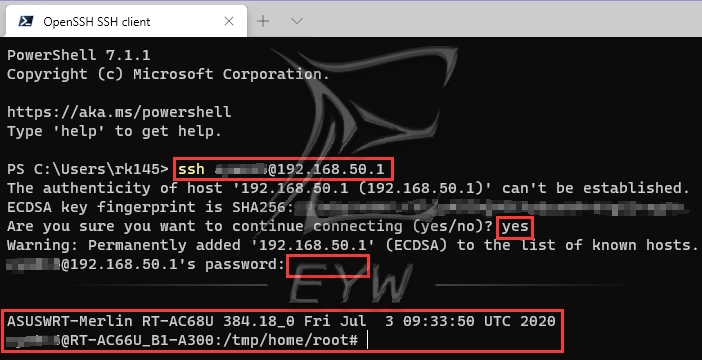Click the password entry box
The width and height of the screenshot is (702, 360).
(328, 266)
